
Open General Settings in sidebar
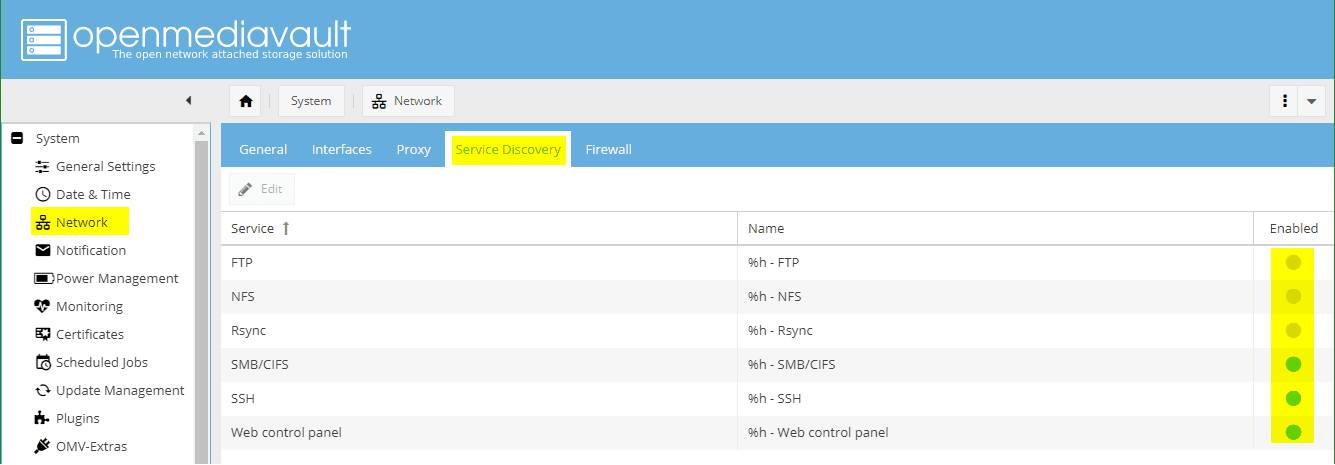coord(105,167)
